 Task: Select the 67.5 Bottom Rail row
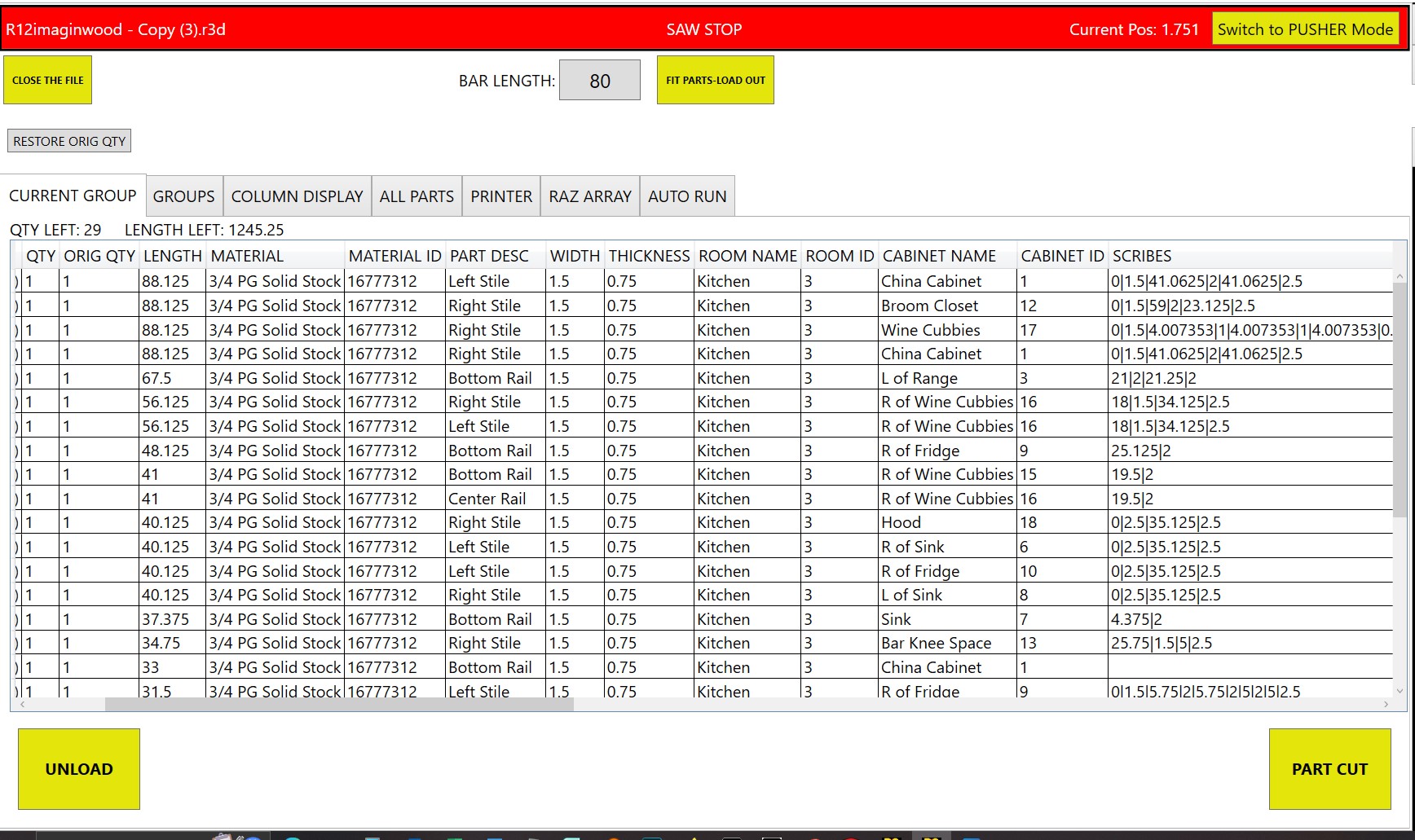[489, 378]
